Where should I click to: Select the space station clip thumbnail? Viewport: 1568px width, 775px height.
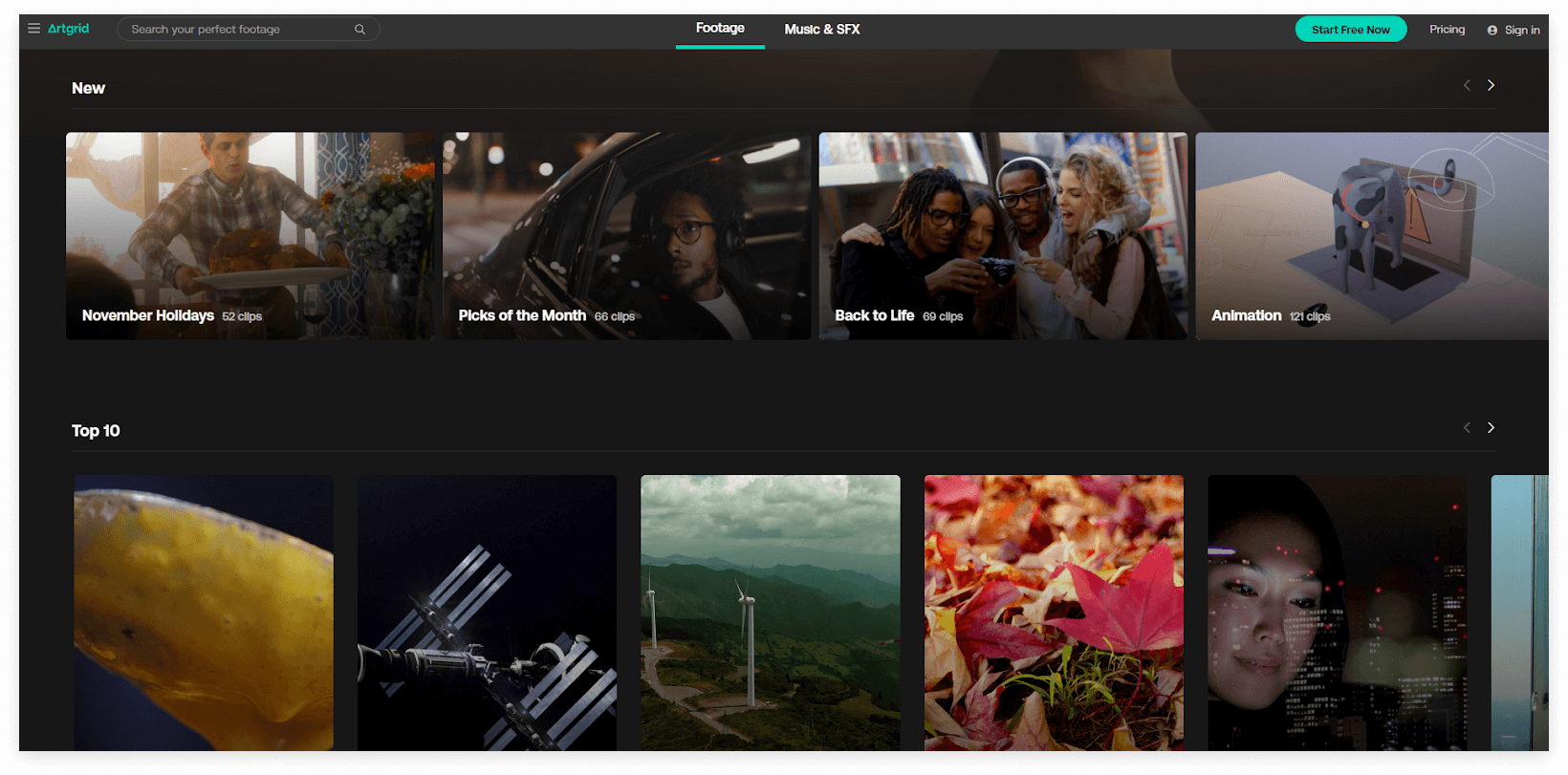[x=487, y=613]
